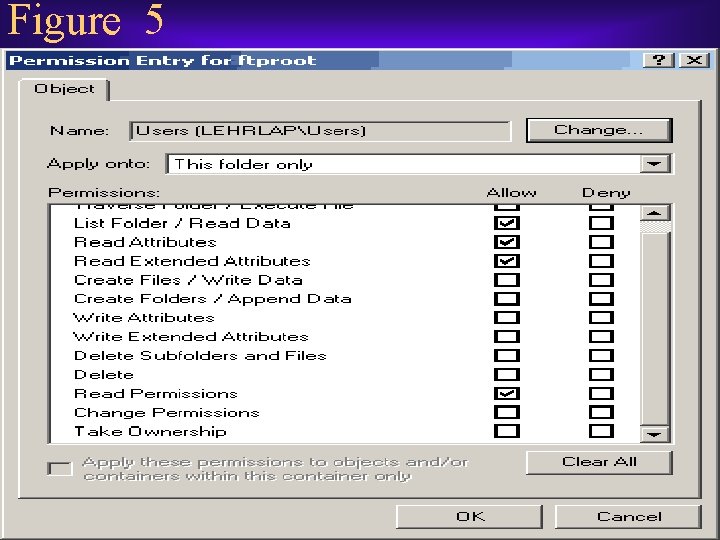This screenshot has height=540, width=720.
Task: Click the Allow column header
Action: (511, 192)
